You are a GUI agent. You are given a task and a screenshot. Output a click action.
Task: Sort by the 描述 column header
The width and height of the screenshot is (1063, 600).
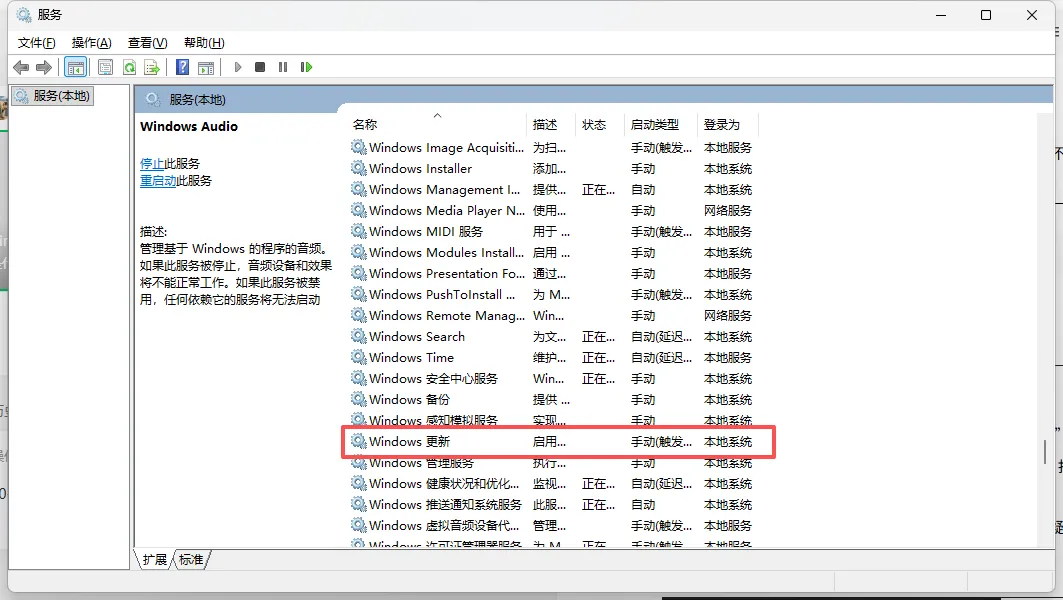point(550,125)
